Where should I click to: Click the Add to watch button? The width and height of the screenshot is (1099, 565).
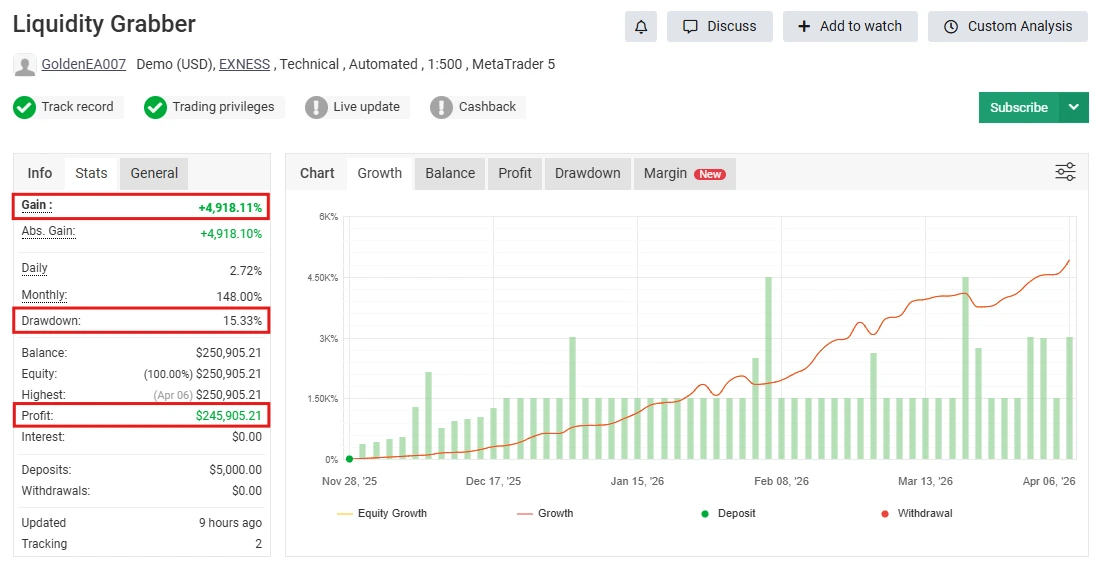849,27
